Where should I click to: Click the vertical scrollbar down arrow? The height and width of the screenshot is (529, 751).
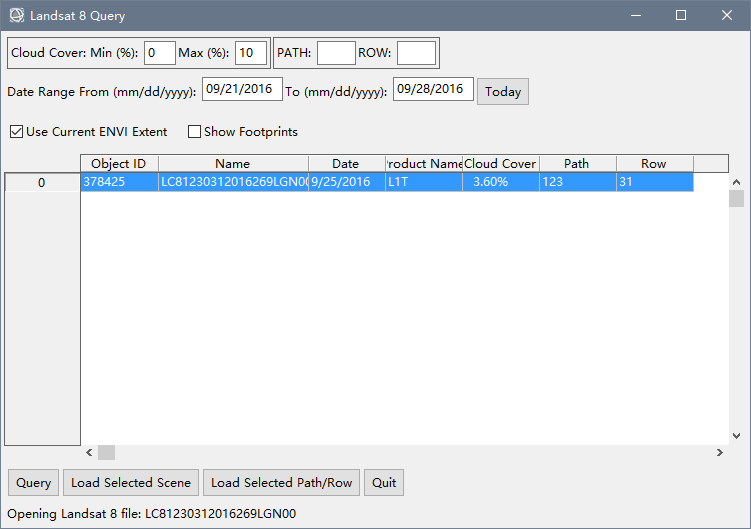[x=737, y=436]
